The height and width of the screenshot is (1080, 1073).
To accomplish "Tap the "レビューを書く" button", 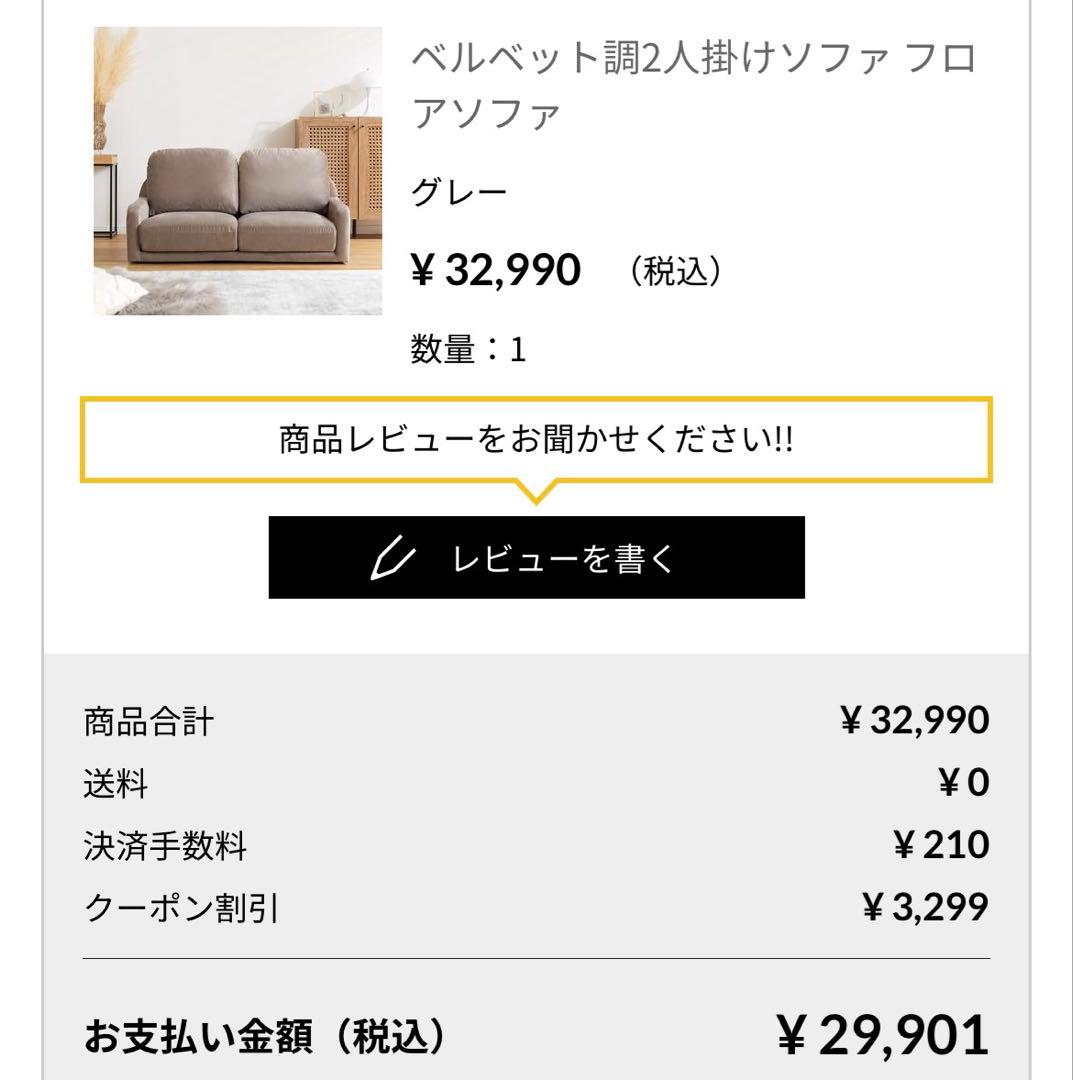I will point(536,558).
